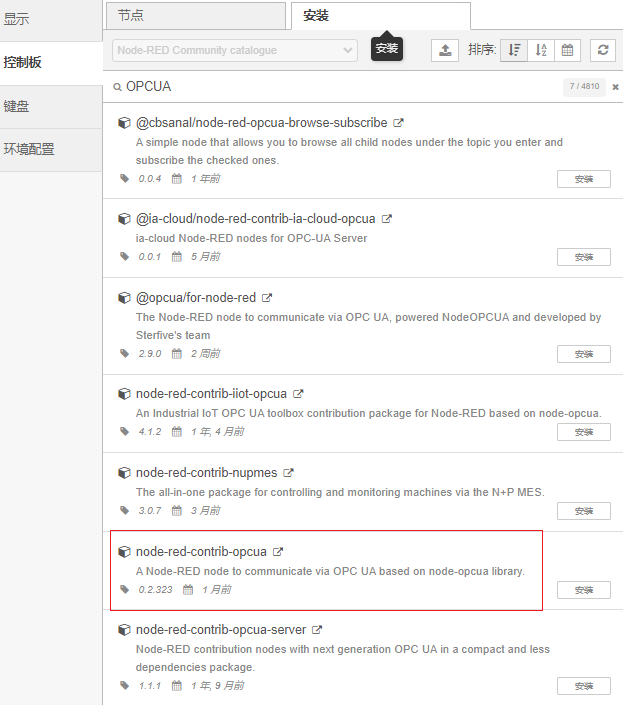Sort results alphabetically A to Z

coord(541,50)
